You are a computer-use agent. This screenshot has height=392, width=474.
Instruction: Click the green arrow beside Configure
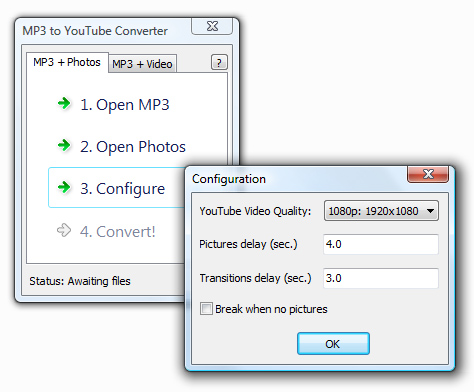pos(64,187)
